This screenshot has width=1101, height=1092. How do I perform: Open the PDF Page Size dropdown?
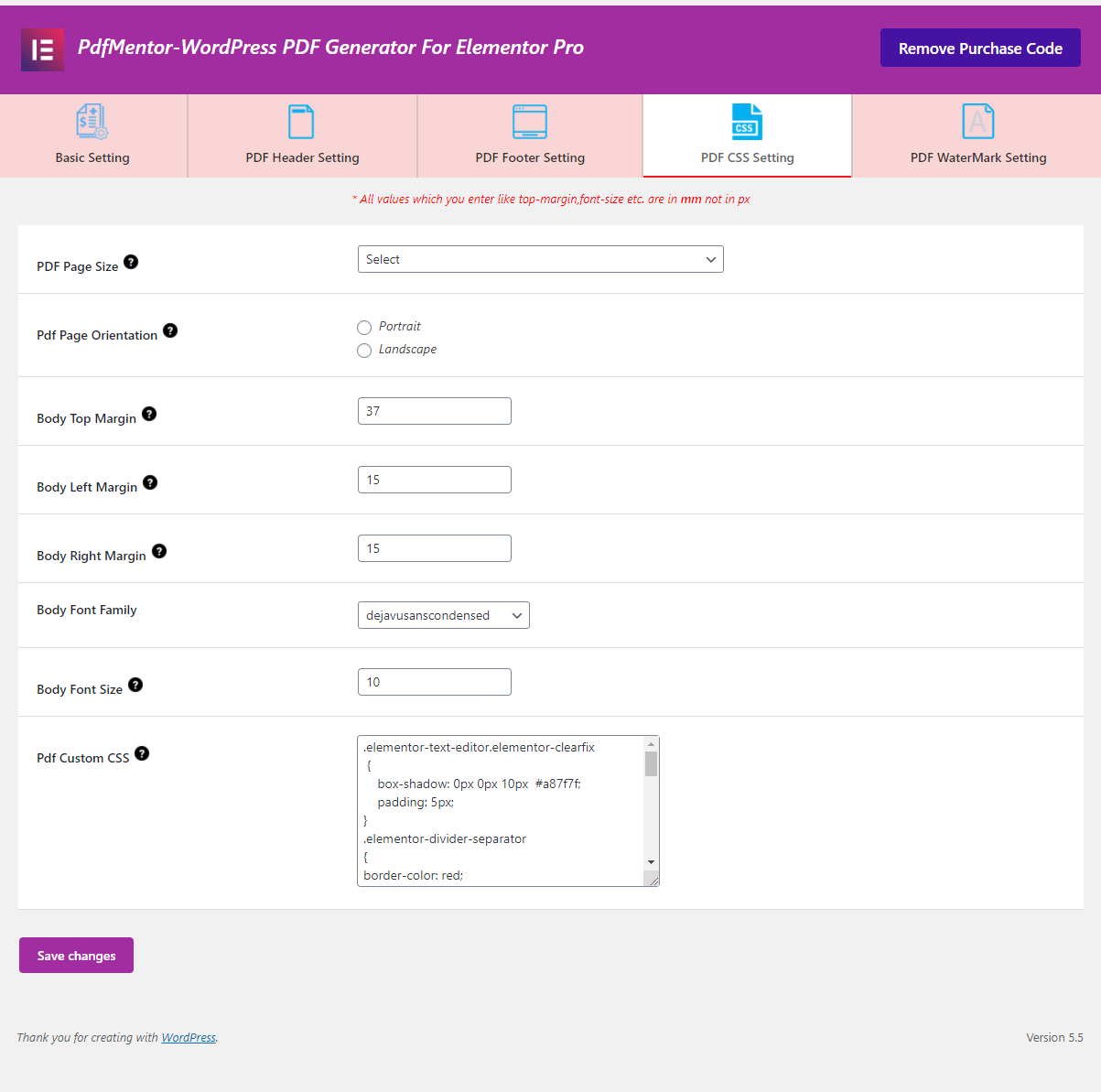point(540,259)
